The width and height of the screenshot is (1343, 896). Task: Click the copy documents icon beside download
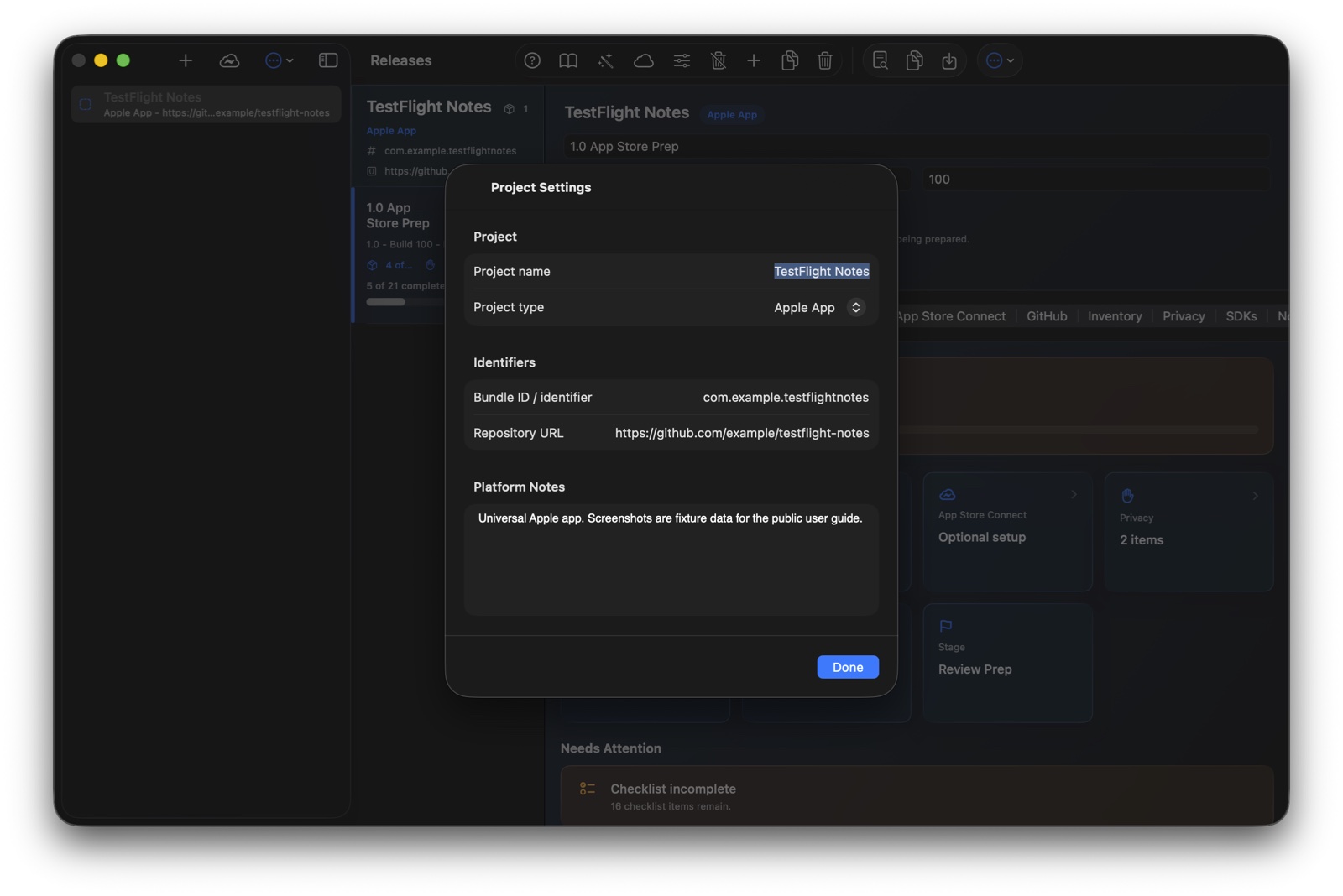(915, 60)
